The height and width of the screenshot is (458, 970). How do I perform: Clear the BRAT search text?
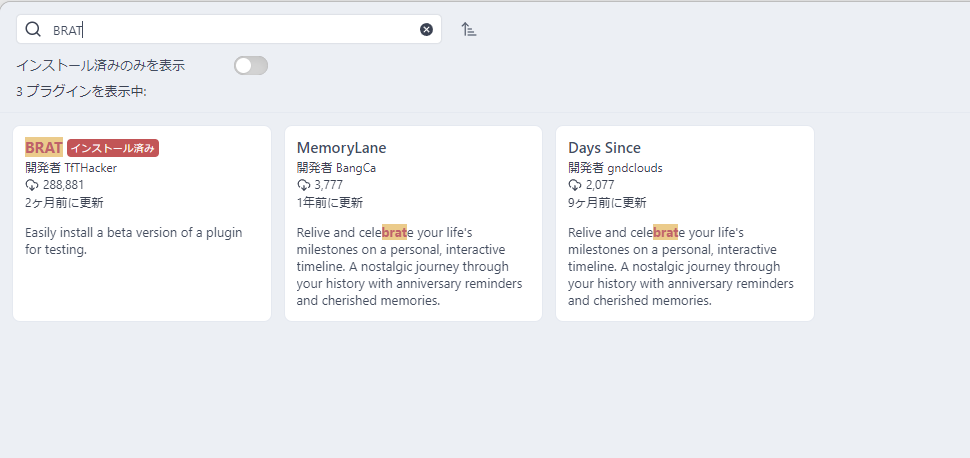pyautogui.click(x=426, y=30)
